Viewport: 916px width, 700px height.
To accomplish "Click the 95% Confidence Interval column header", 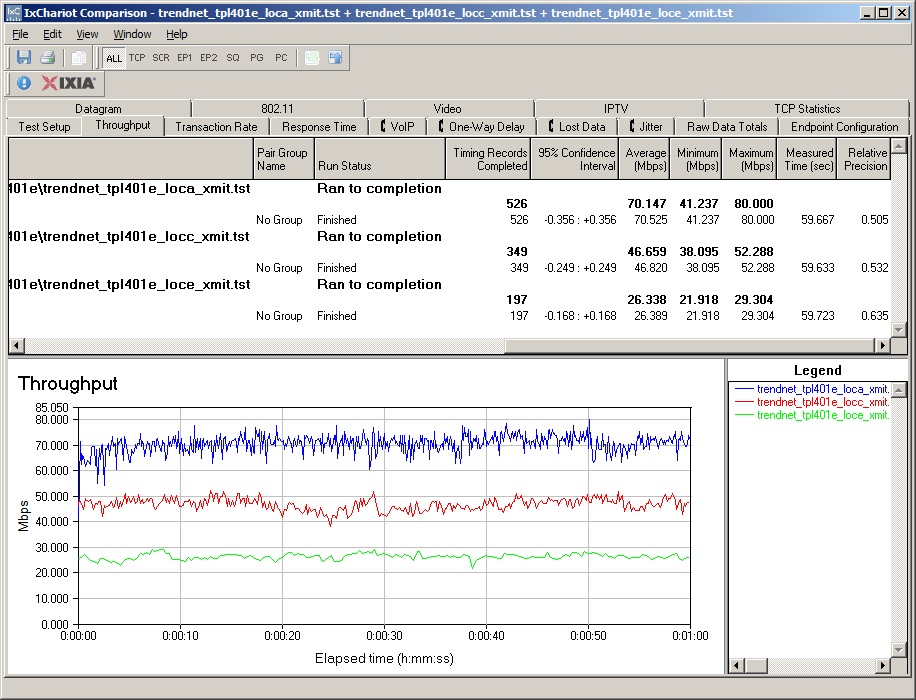I will click(575, 159).
